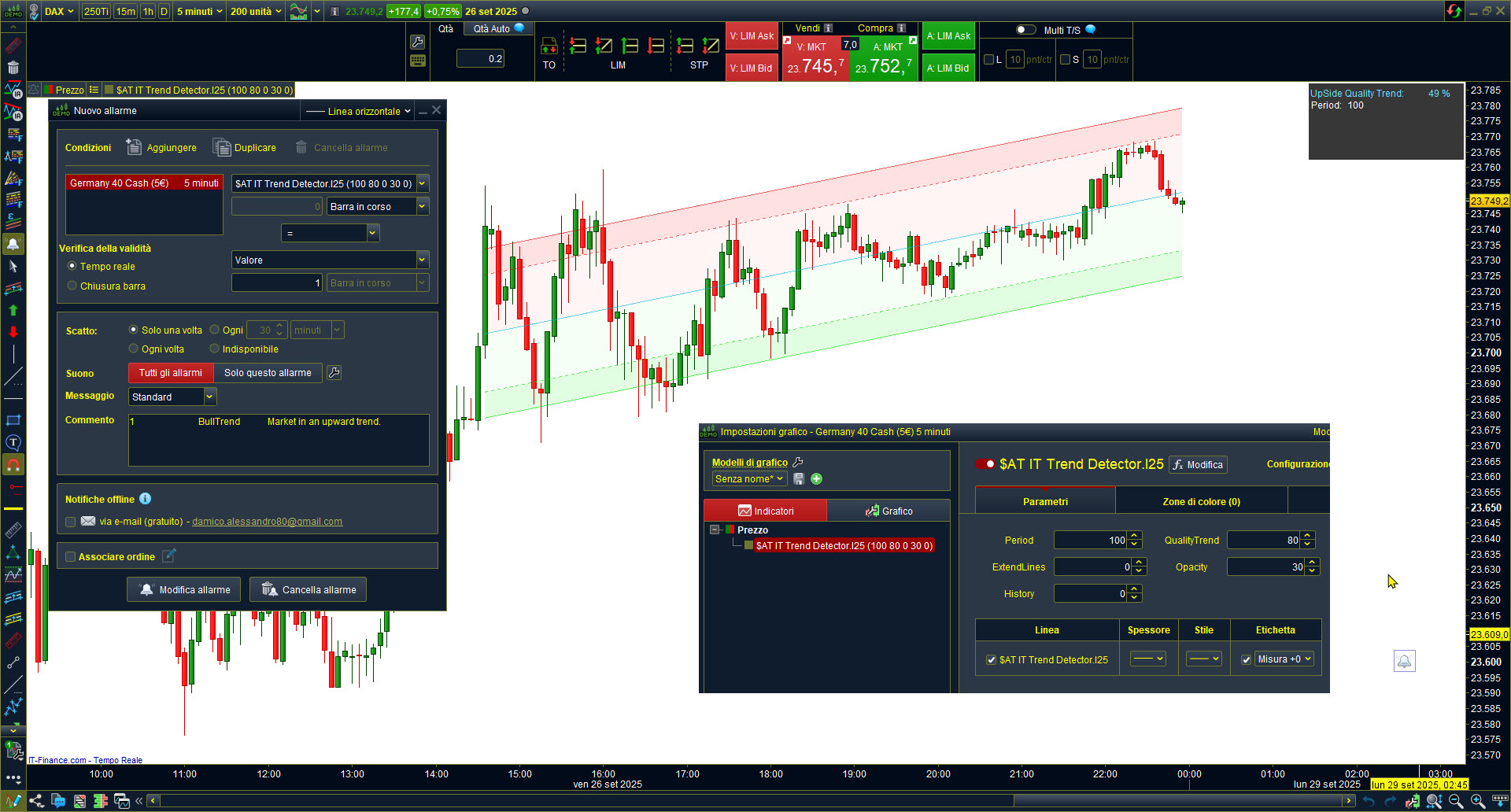Switch to the Zone di colore tab
Viewport: 1511px width, 812px height.
coord(1201,502)
